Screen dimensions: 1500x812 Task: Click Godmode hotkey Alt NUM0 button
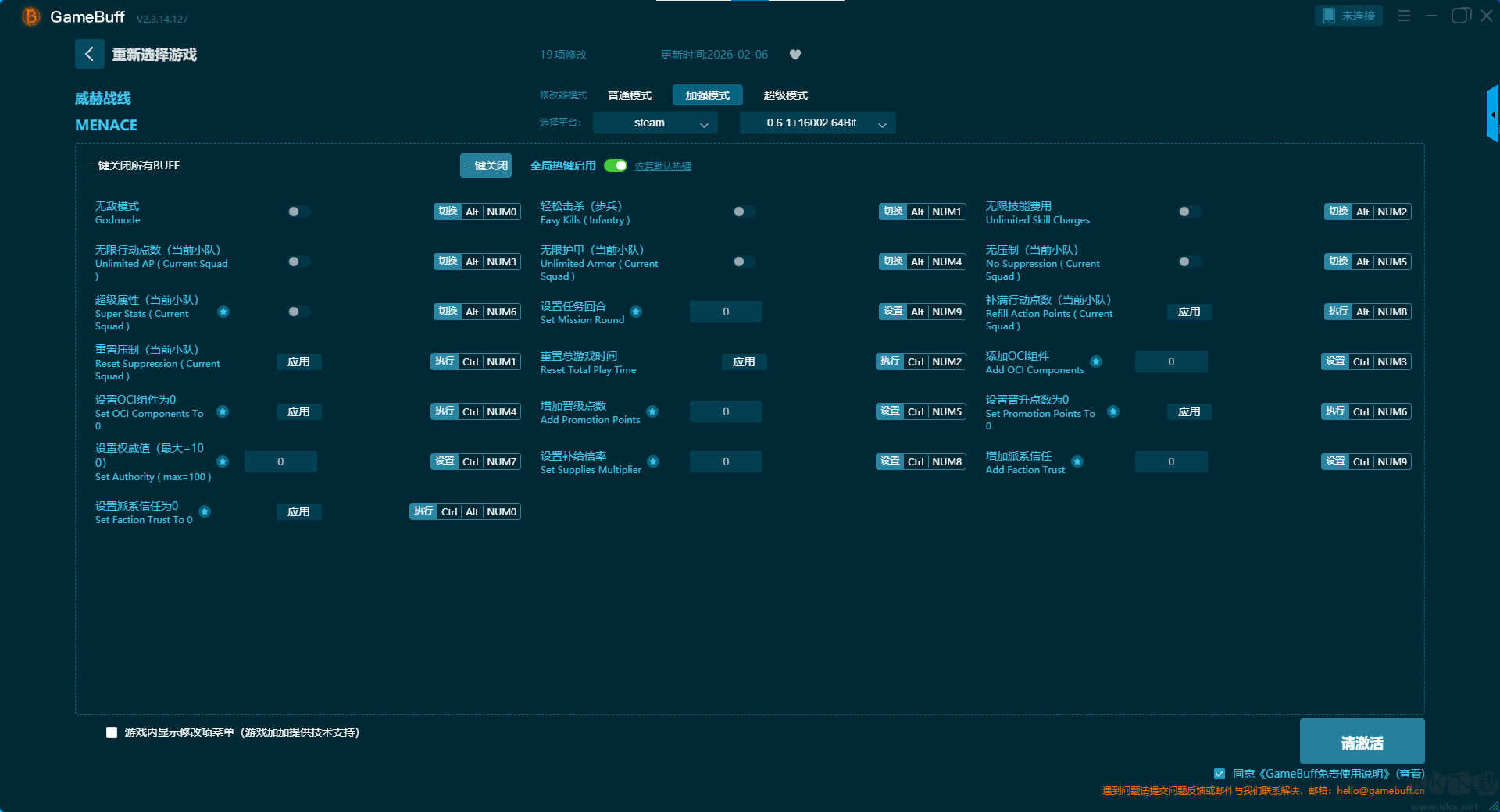coord(477,212)
